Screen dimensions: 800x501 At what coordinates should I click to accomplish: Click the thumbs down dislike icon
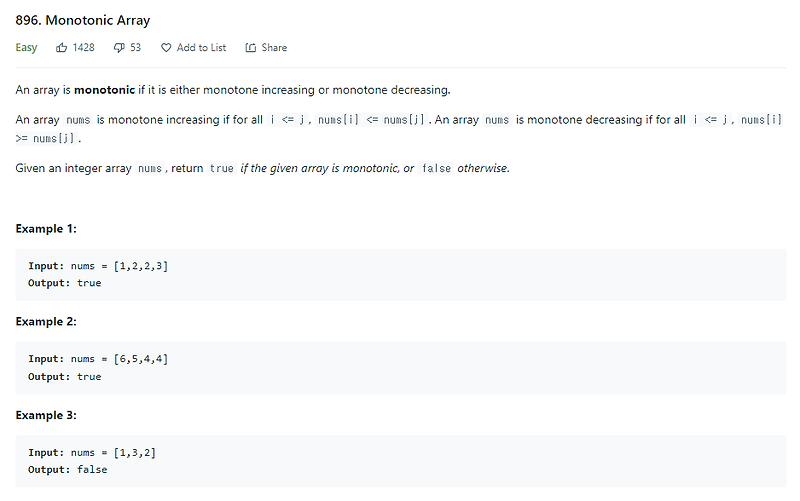[x=119, y=48]
